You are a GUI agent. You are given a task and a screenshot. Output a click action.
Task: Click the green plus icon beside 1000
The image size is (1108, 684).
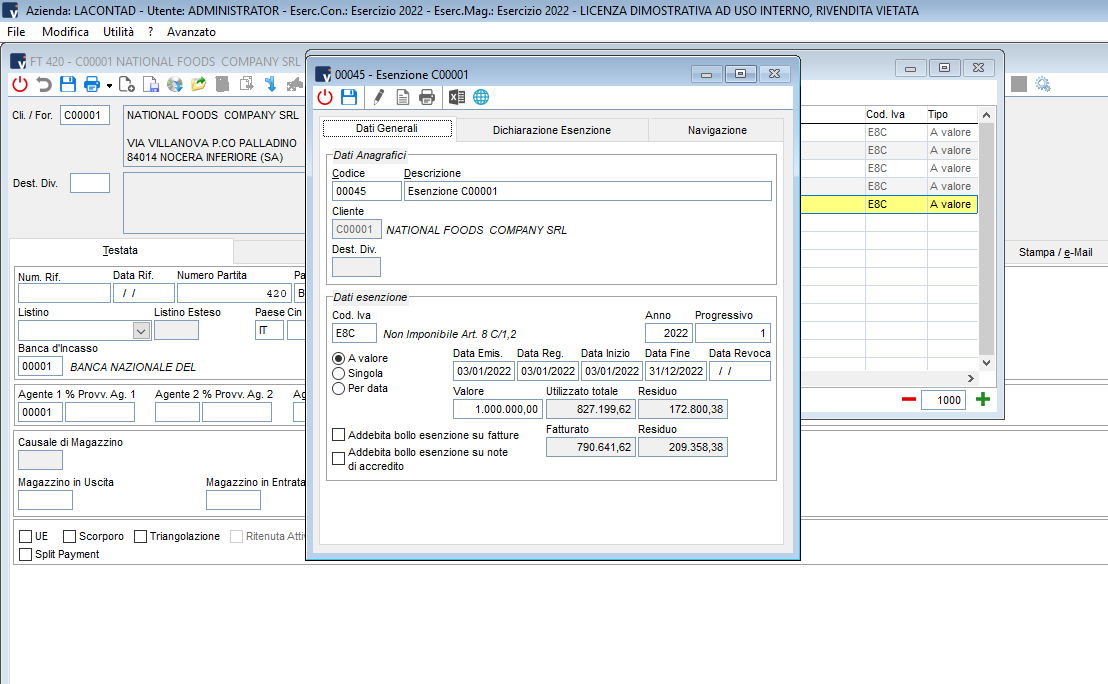[x=983, y=400]
